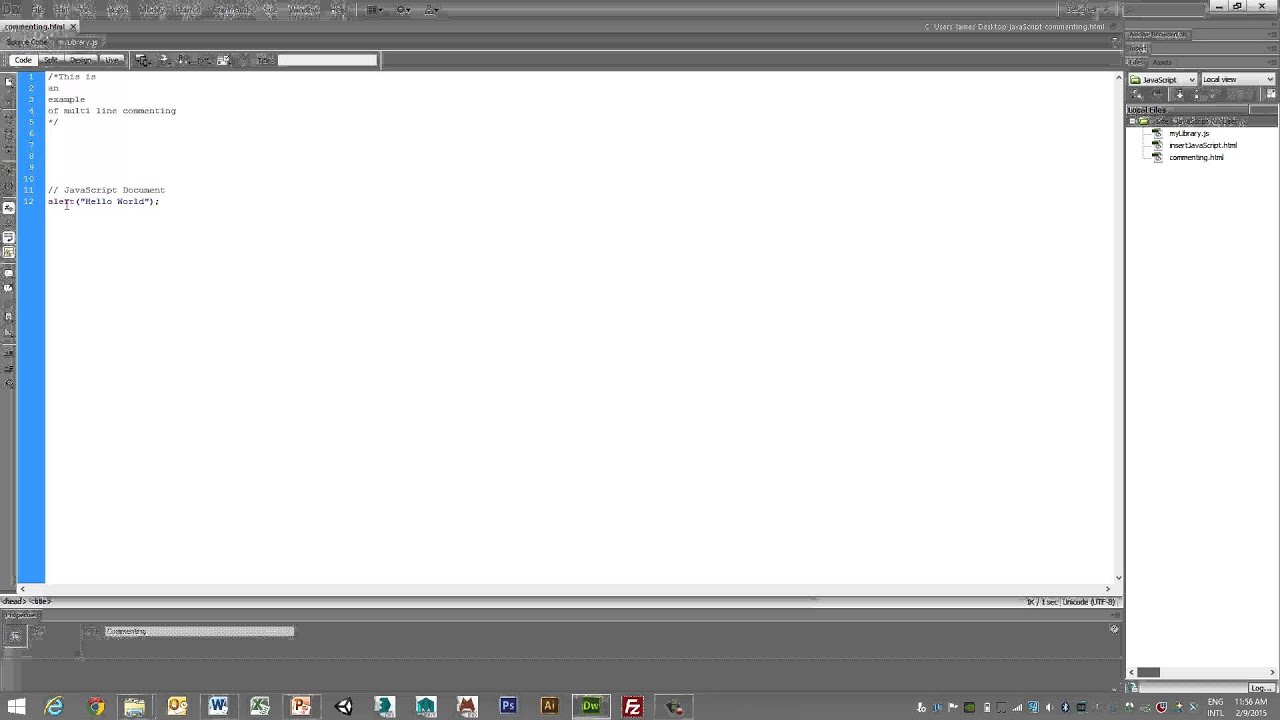Image resolution: width=1280 pixels, height=720 pixels.
Task: Click the File management arrows icon
Action: (x=184, y=60)
